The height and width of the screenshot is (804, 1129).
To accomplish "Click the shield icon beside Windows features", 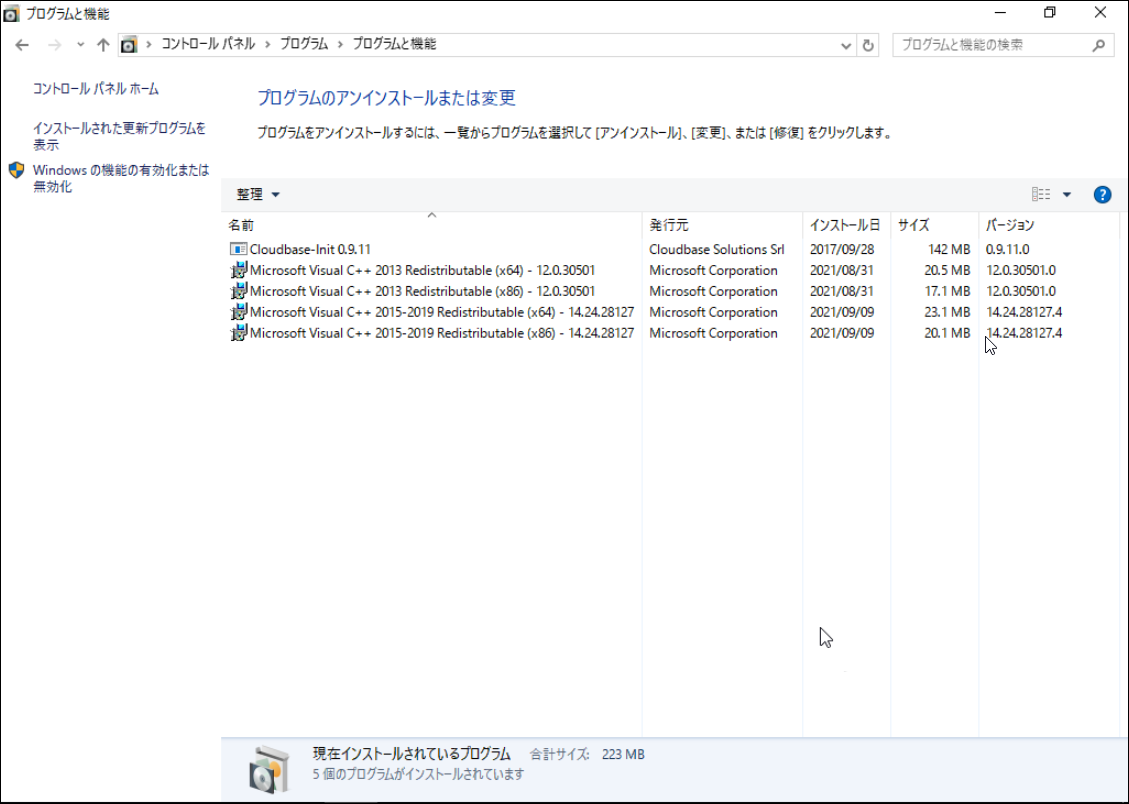I will [x=17, y=171].
